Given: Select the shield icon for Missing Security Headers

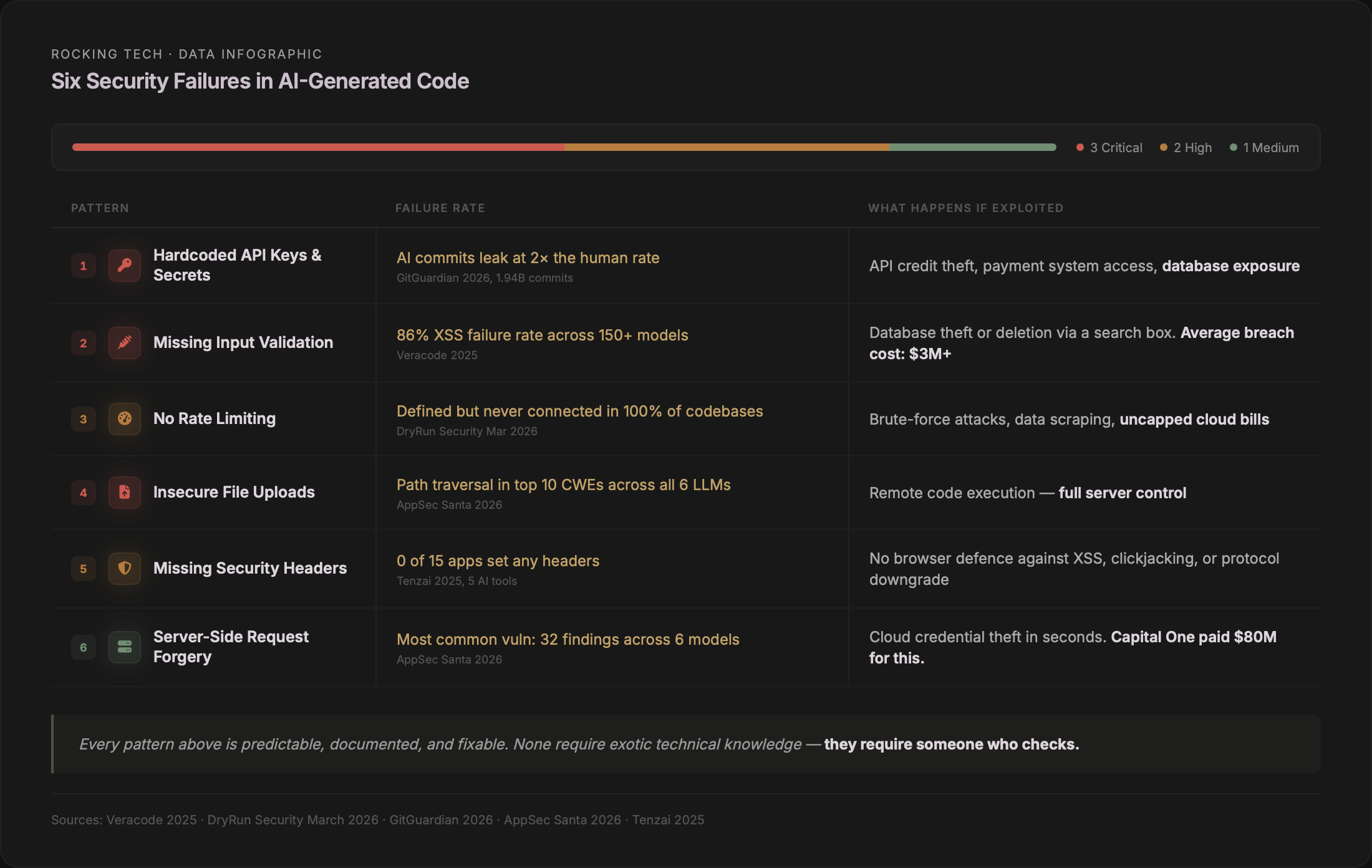Looking at the screenshot, I should point(124,568).
